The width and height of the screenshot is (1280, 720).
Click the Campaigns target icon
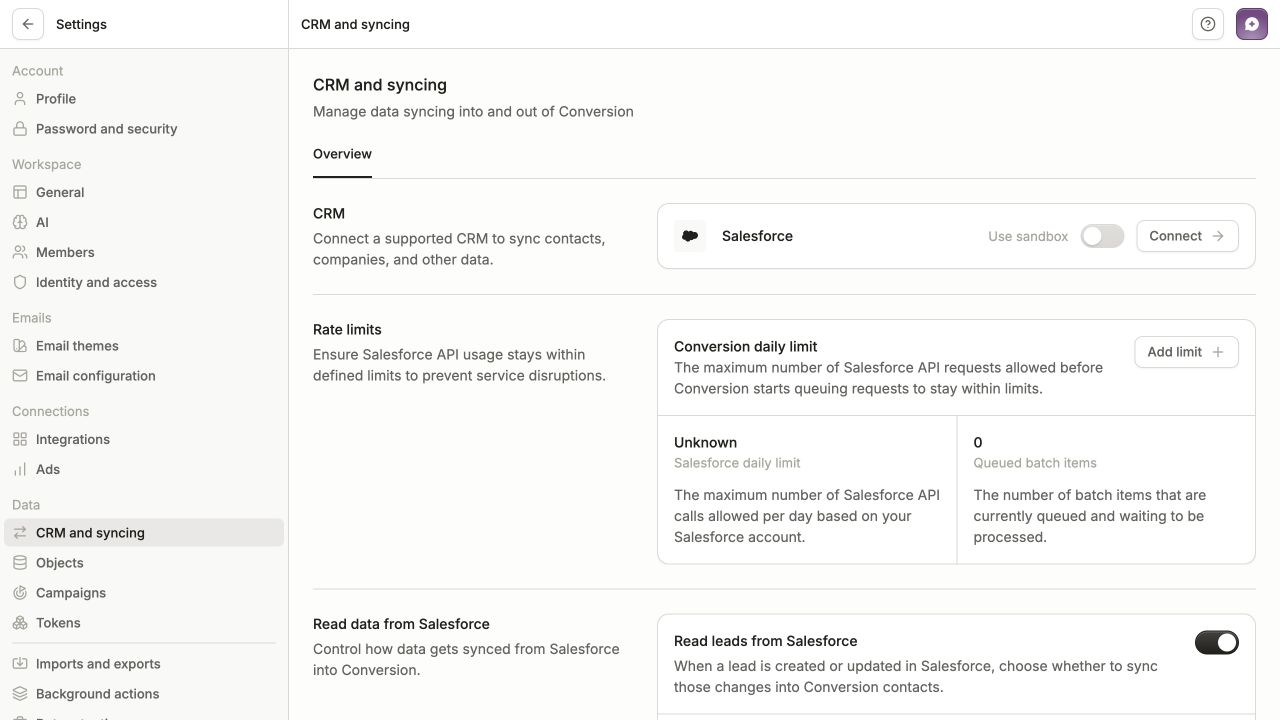coord(20,593)
